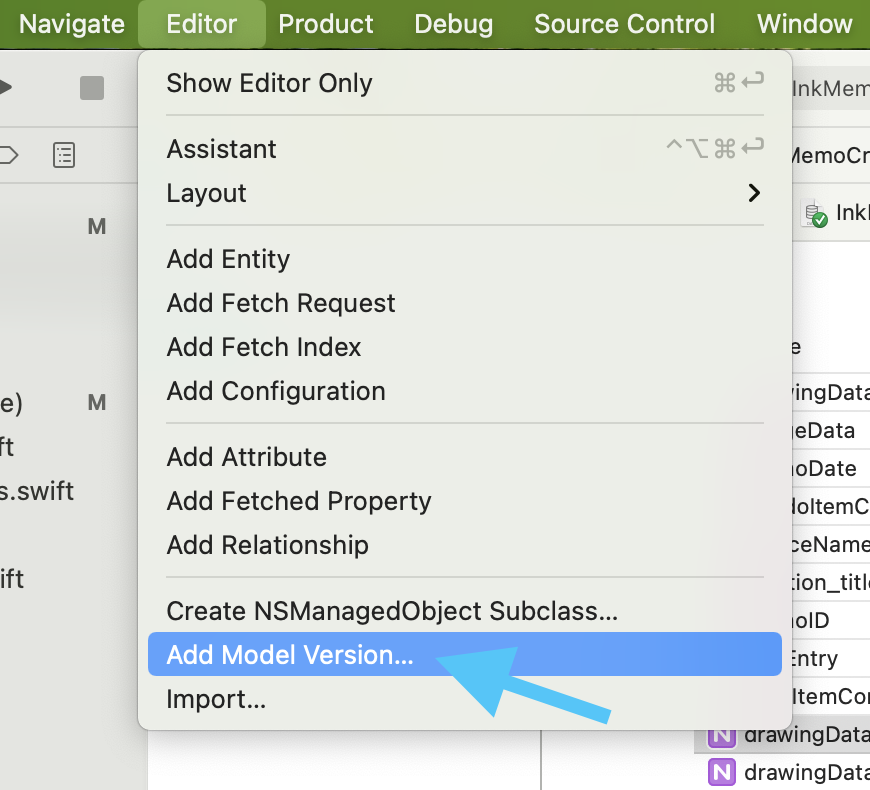Open the Window menu
The height and width of the screenshot is (790, 870).
(x=805, y=24)
